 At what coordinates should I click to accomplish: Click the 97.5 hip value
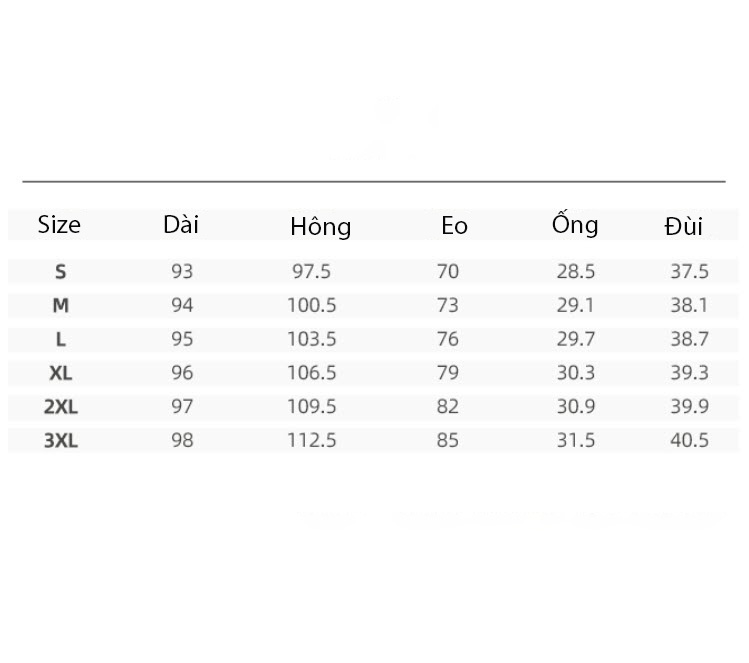[x=311, y=271]
